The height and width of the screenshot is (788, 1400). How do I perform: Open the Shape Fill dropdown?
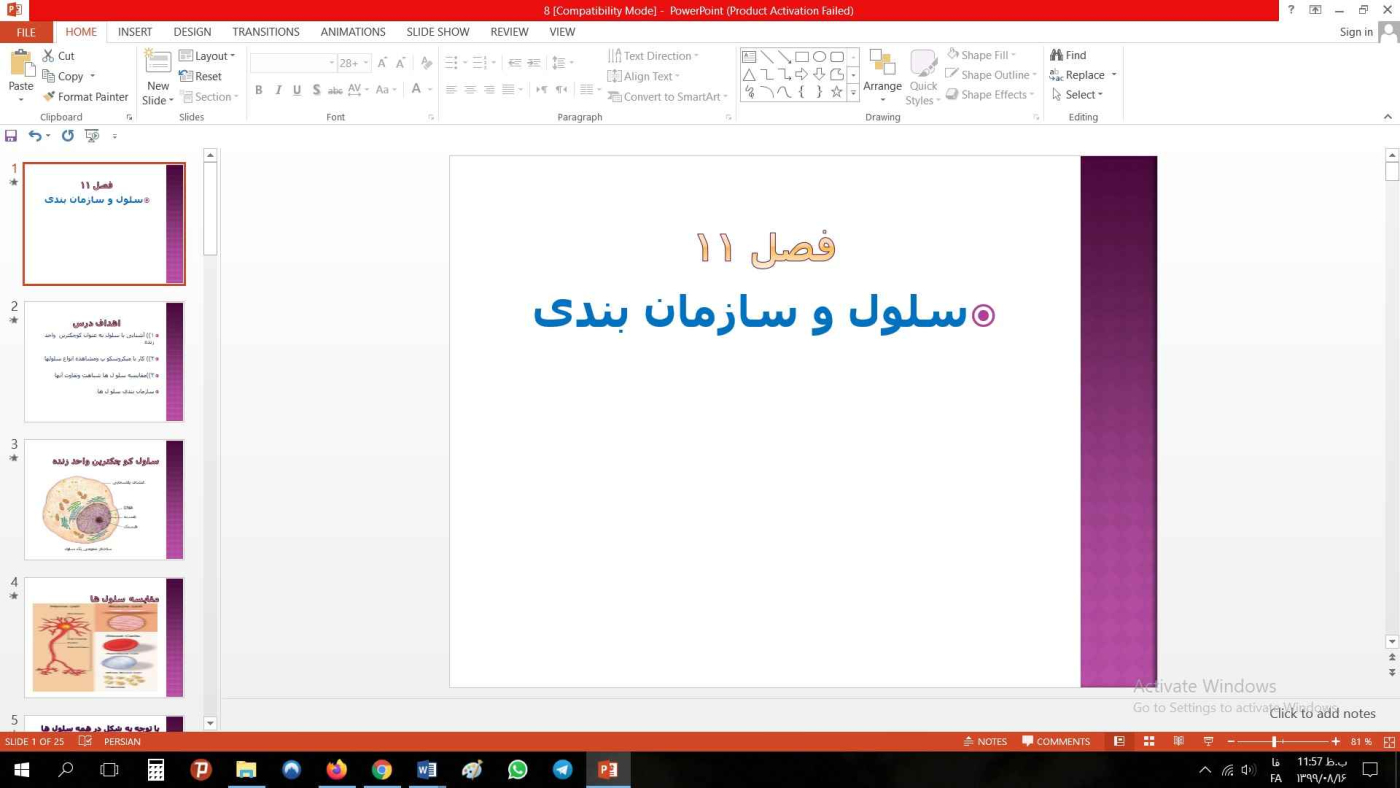point(981,55)
